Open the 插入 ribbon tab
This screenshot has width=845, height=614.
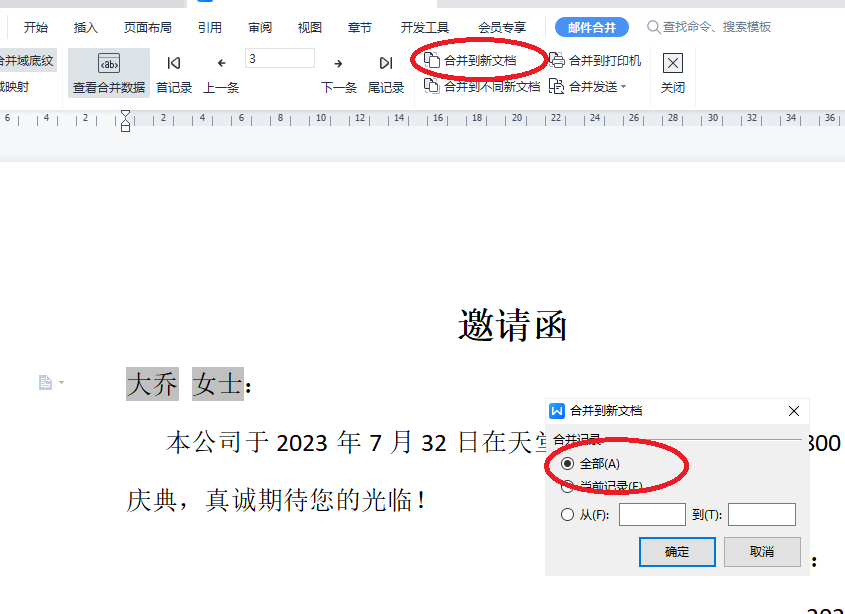86,27
